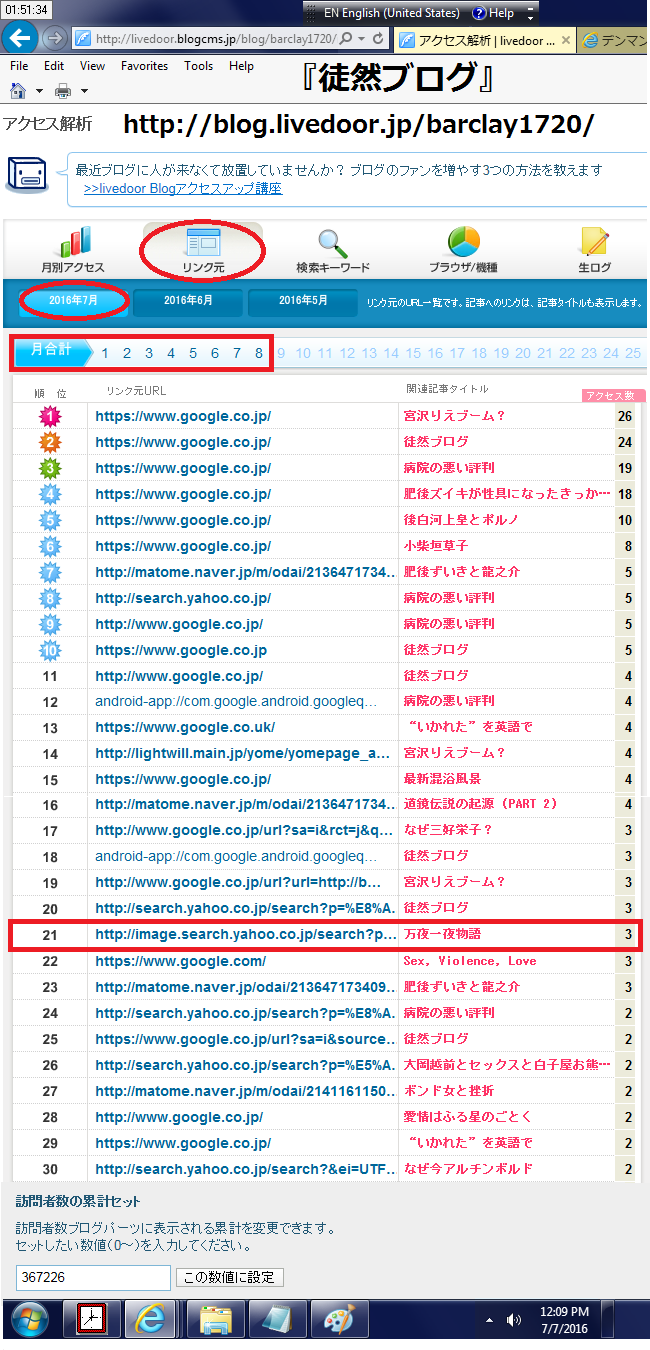650x1350 pixels.
Task: Click the Print toolbar icon
Action: coord(62,91)
